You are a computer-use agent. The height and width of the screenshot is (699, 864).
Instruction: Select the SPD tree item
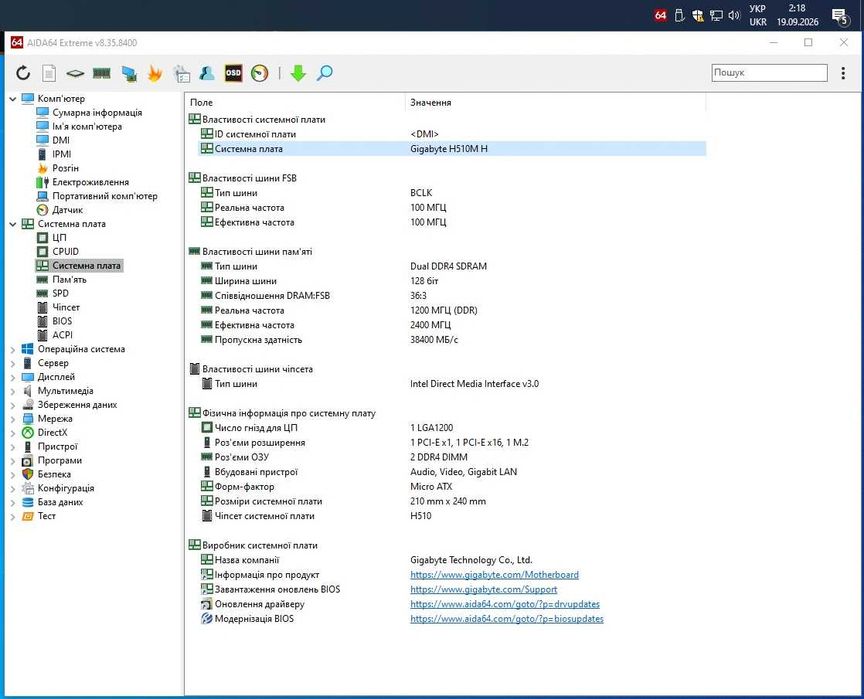click(x=60, y=293)
